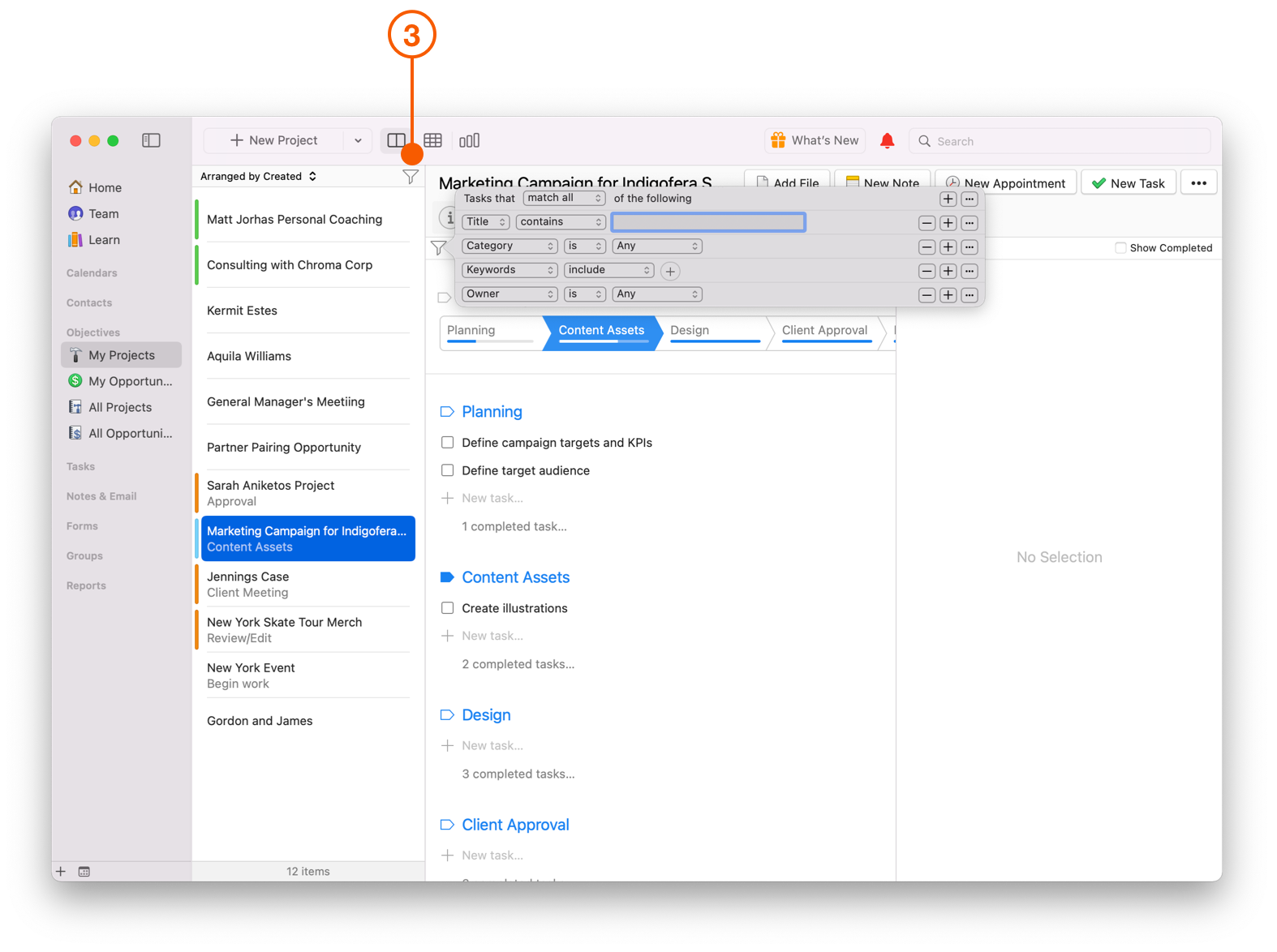Click the task filter funnel icon
Screen dimensions: 1277x952
[439, 248]
